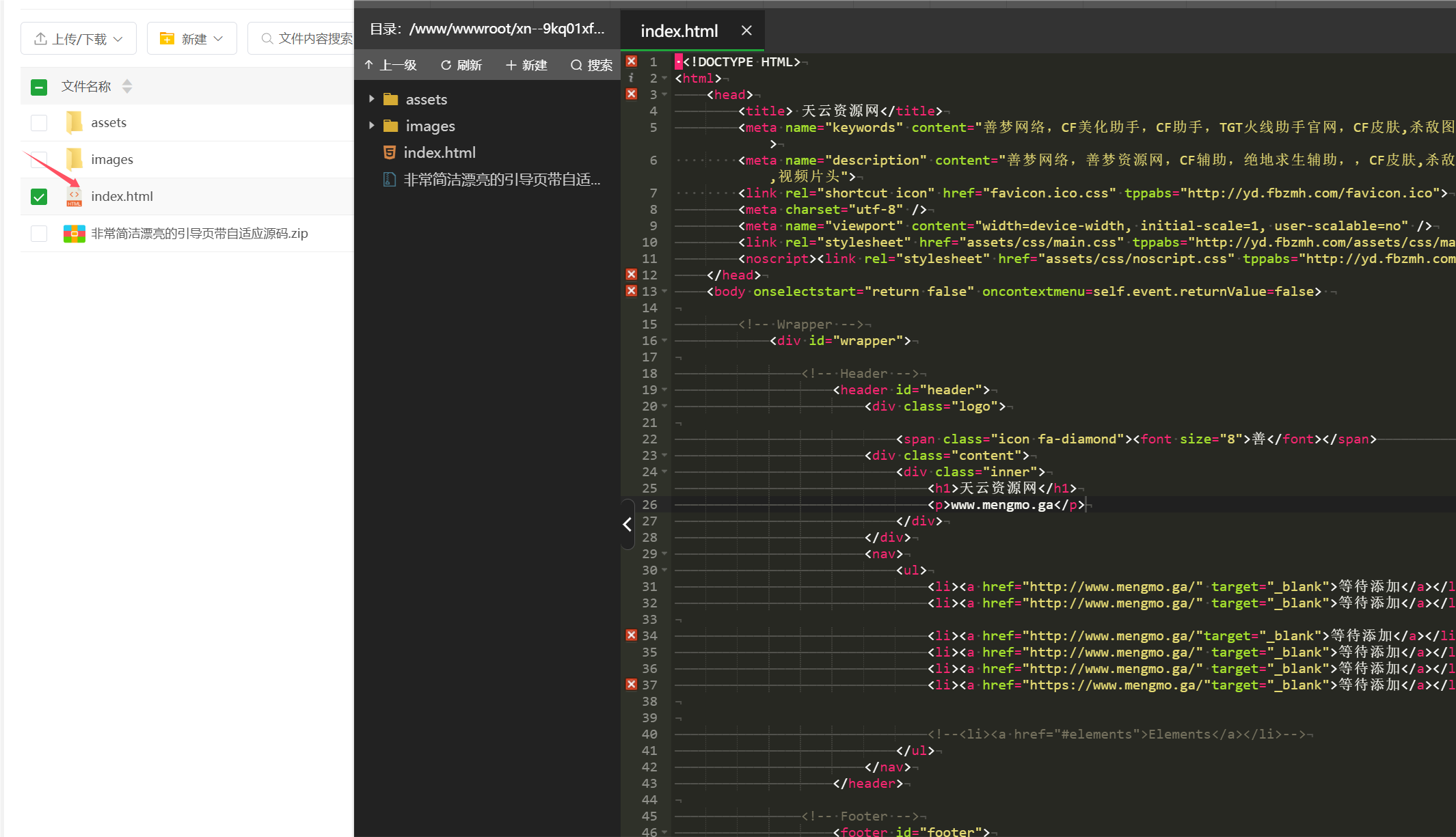Image resolution: width=1456 pixels, height=837 pixels.
Task: Place cursor on www.mengmo.ga in line 26
Action: point(1002,505)
